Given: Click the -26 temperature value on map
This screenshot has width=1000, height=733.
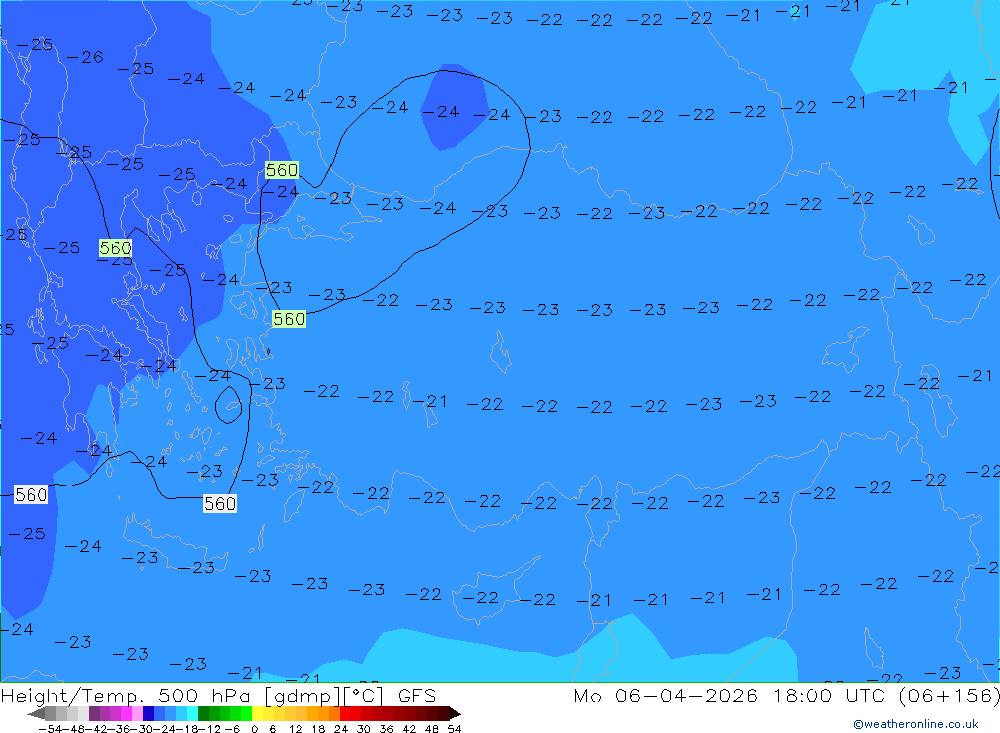Looking at the screenshot, I should click(x=85, y=57).
